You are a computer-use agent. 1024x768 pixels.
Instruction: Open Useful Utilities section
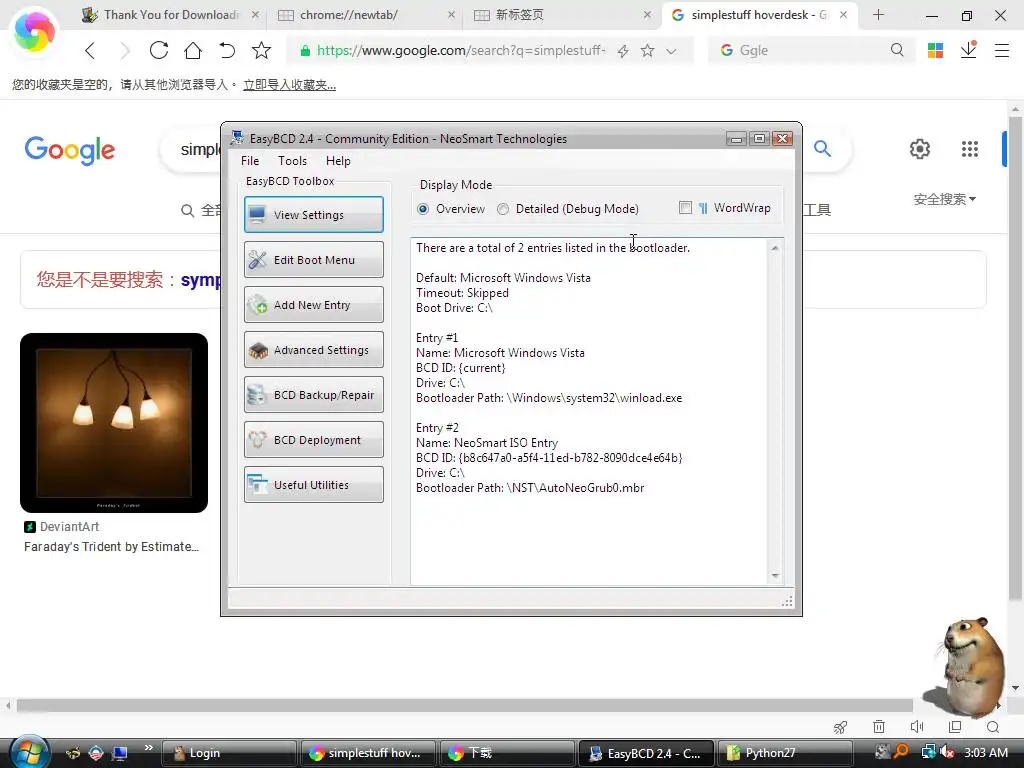click(x=313, y=485)
